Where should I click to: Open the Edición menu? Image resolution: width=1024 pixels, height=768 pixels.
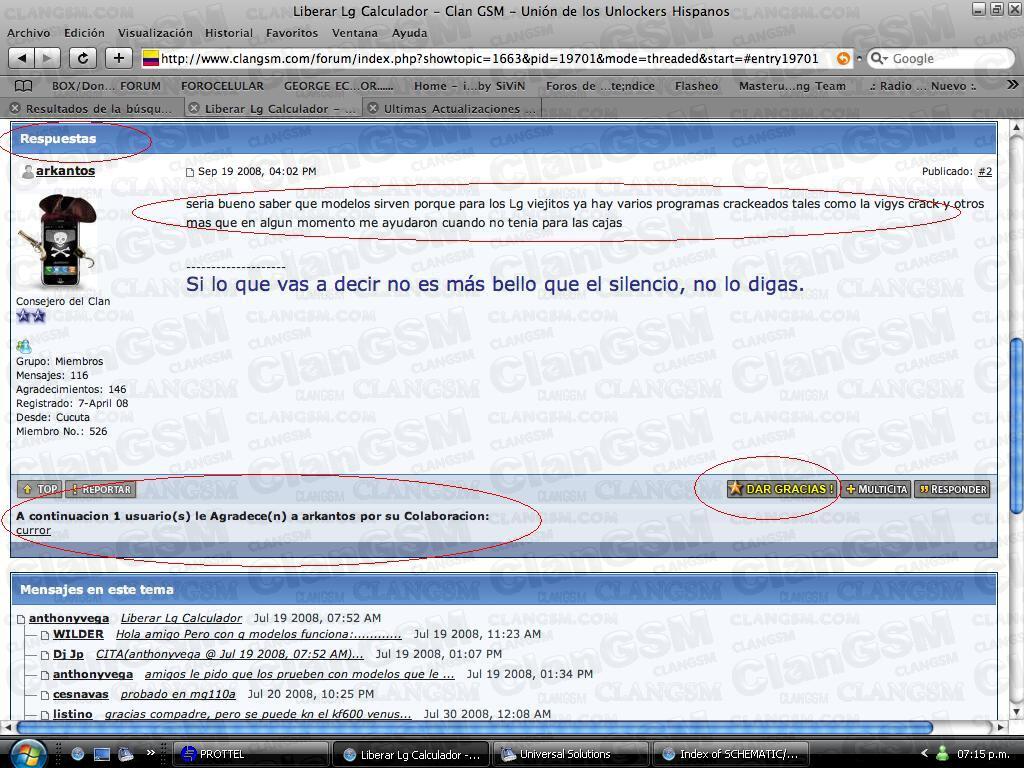point(84,33)
